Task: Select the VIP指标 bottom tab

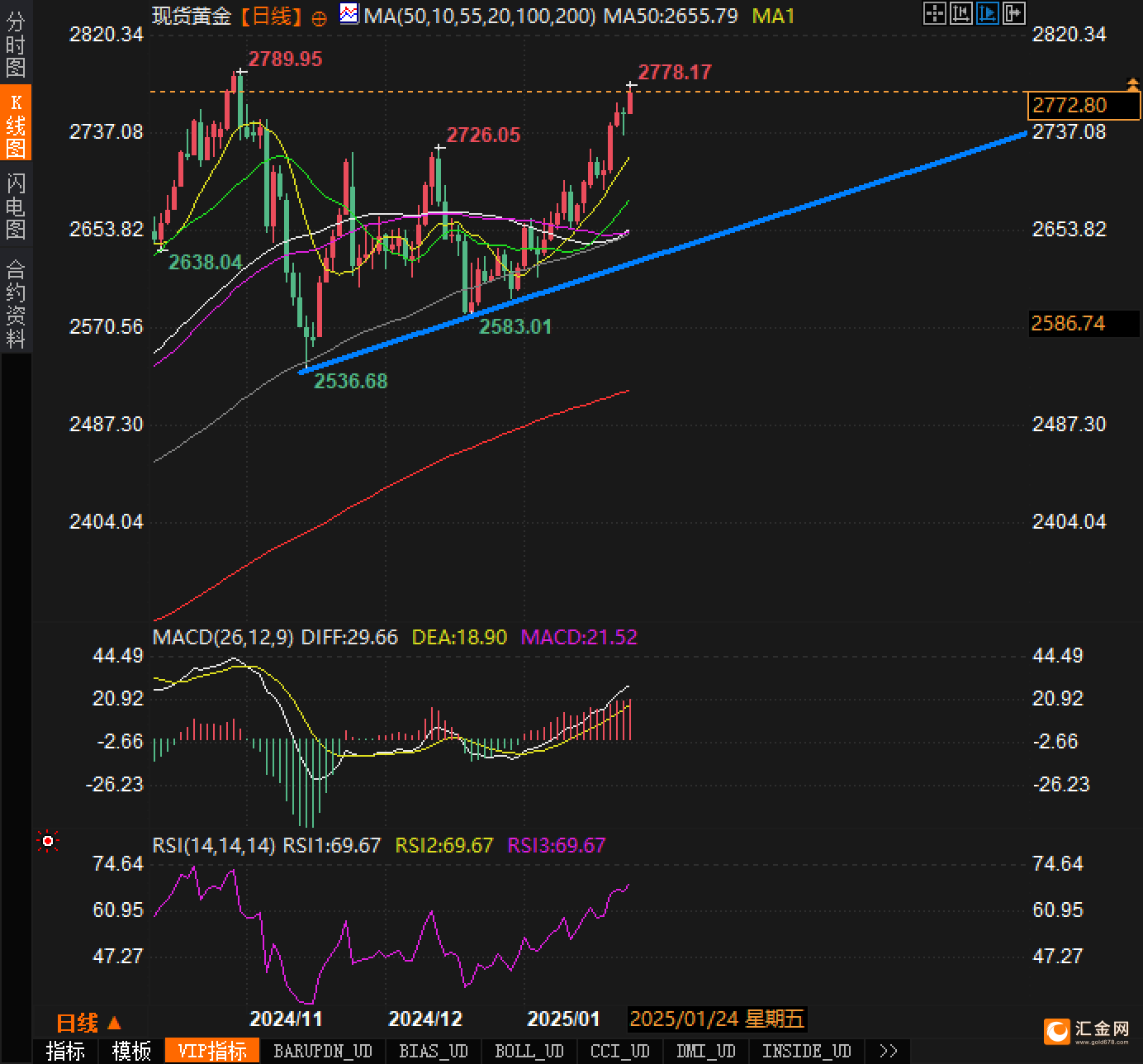Action: pos(212,1051)
